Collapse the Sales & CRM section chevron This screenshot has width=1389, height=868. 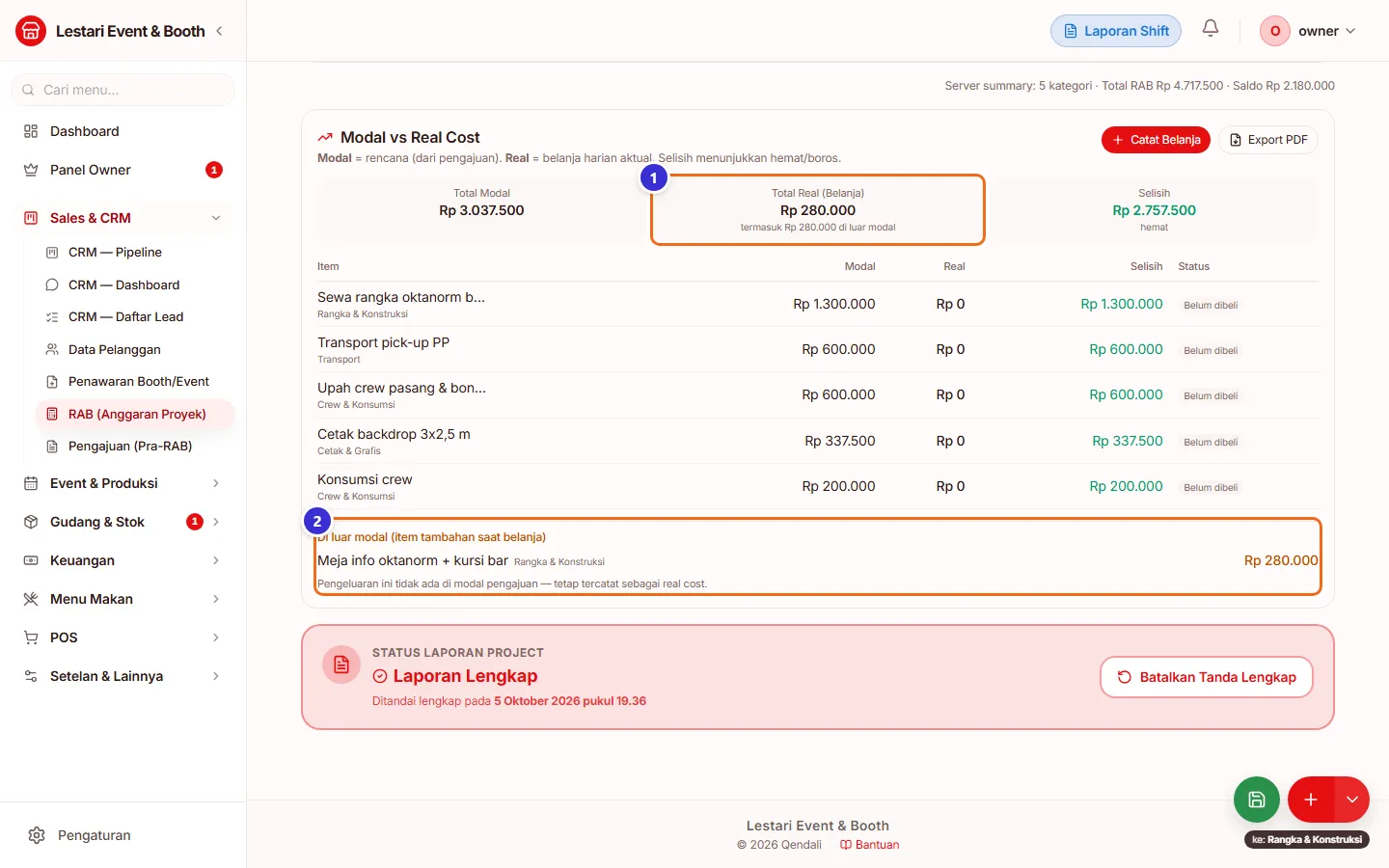pos(216,218)
